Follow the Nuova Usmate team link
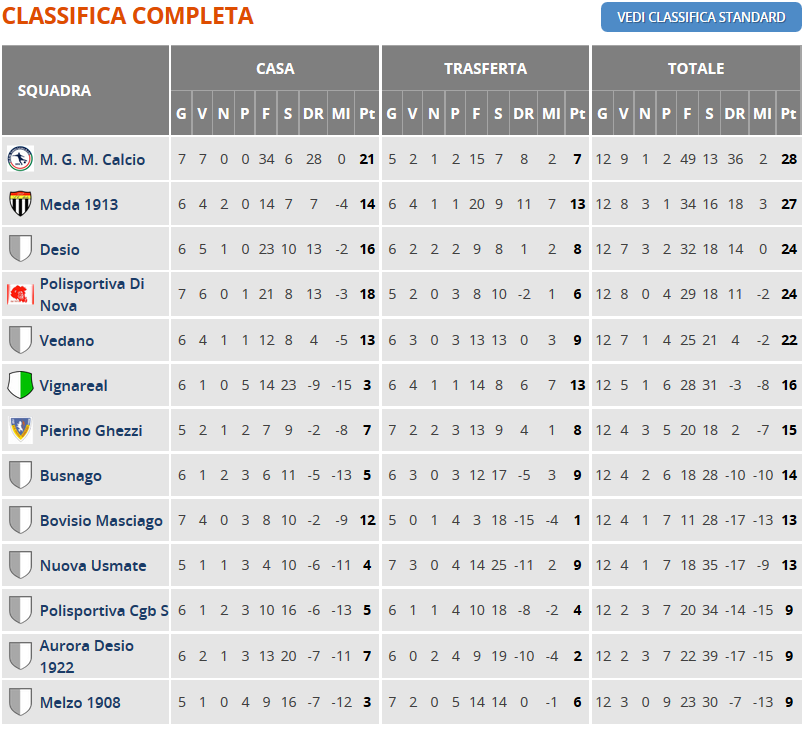 tap(93, 565)
